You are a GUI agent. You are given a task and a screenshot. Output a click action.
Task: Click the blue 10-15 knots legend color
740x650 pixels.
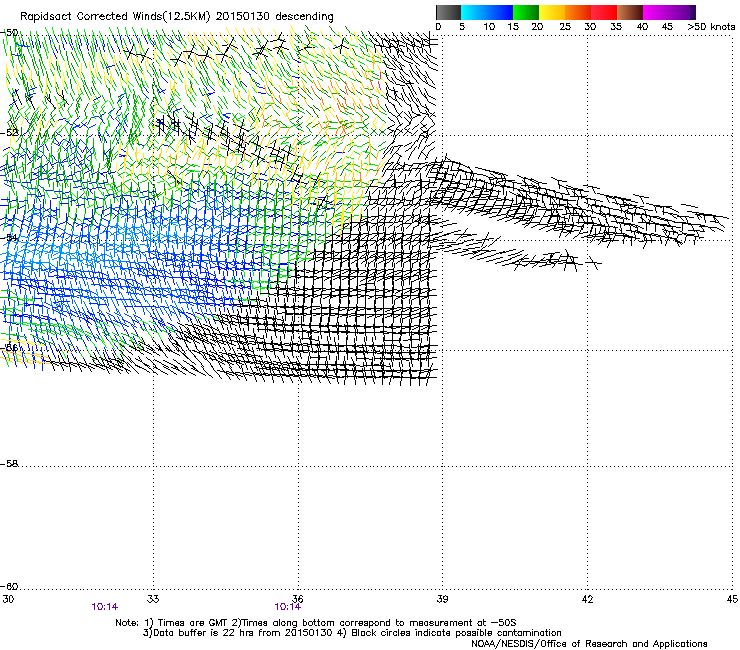[x=500, y=12]
